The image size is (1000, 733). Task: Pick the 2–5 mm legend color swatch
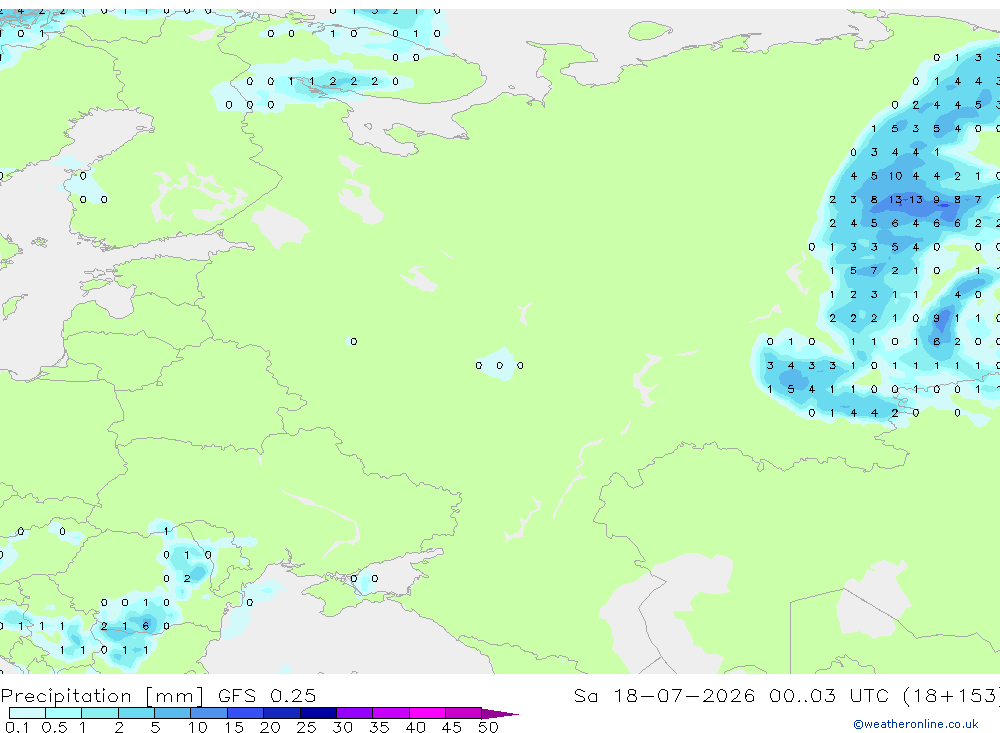tap(136, 713)
